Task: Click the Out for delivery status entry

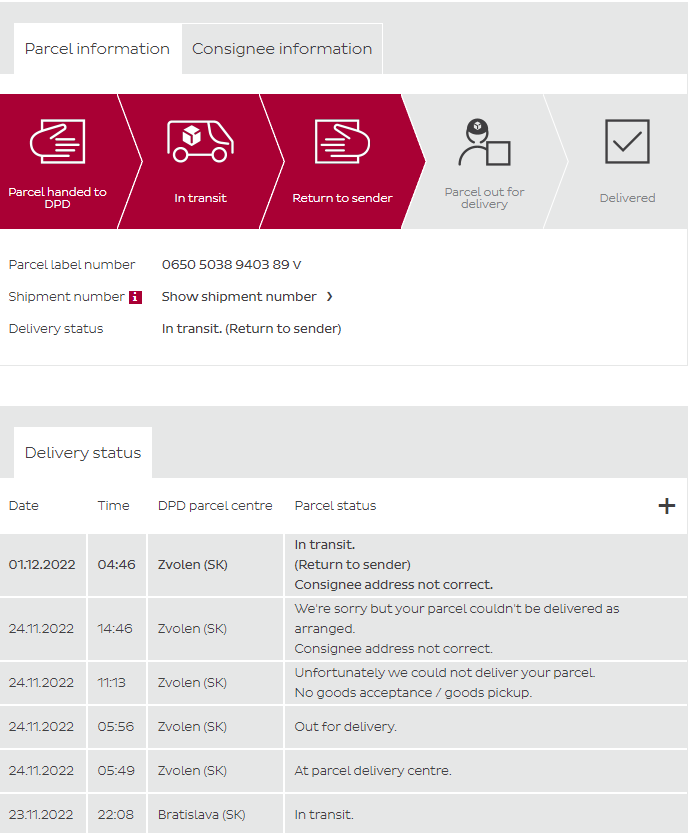Action: [x=345, y=727]
